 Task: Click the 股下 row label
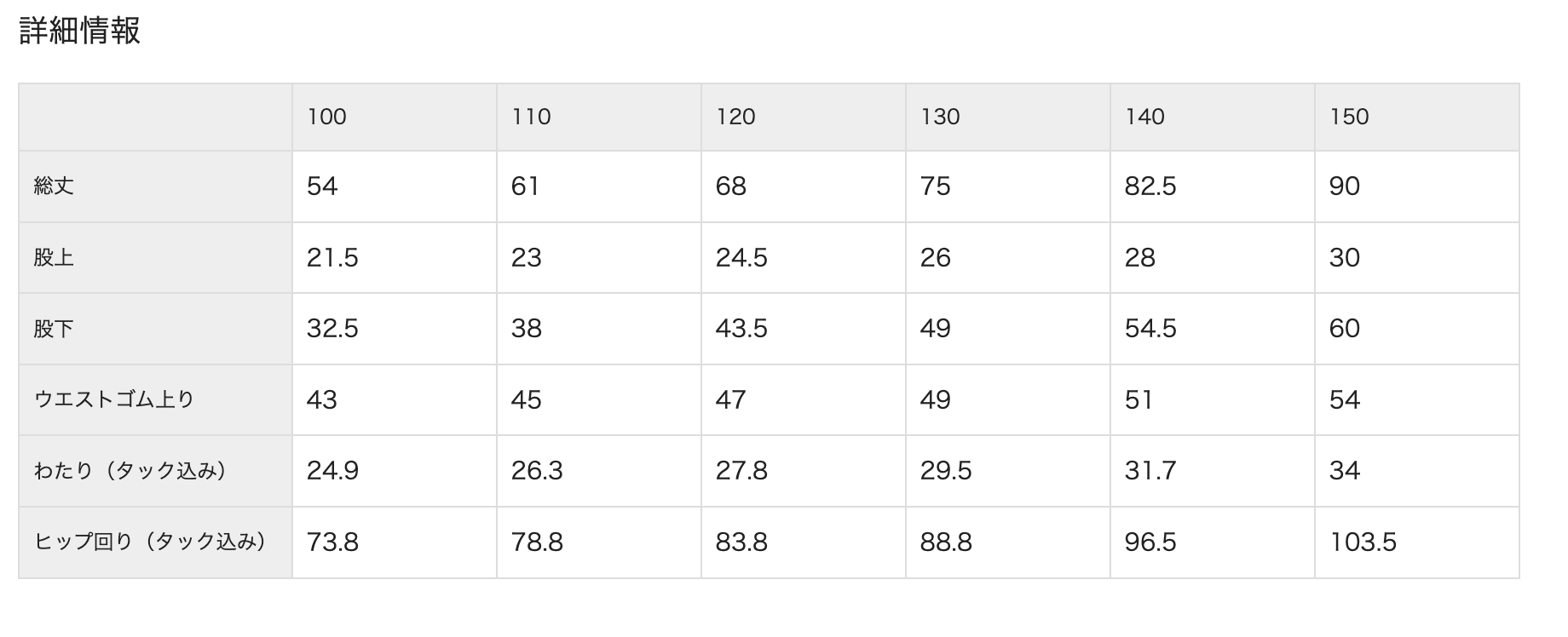click(54, 329)
